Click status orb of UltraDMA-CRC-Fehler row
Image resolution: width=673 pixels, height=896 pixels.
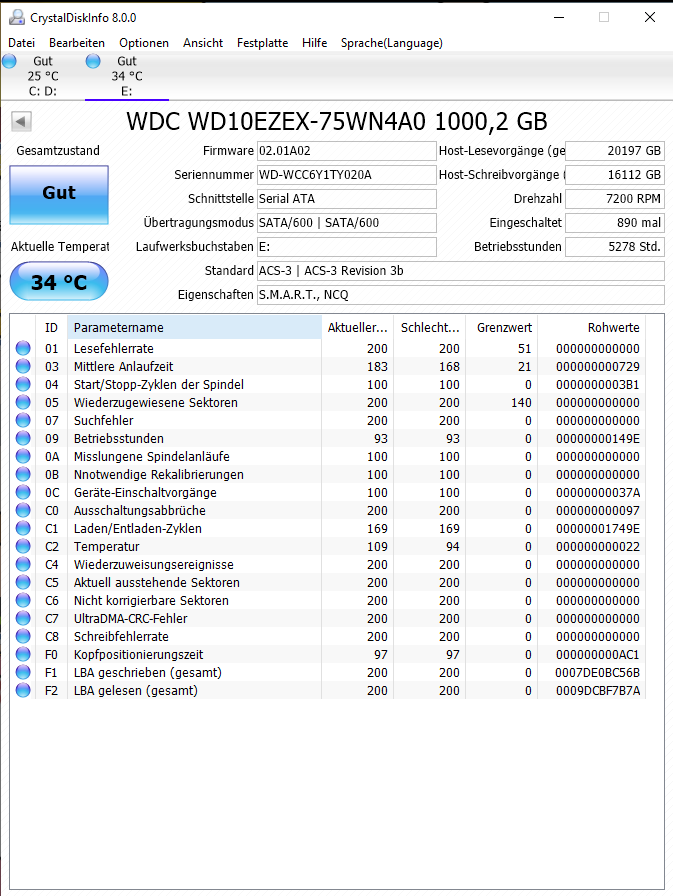coord(23,618)
